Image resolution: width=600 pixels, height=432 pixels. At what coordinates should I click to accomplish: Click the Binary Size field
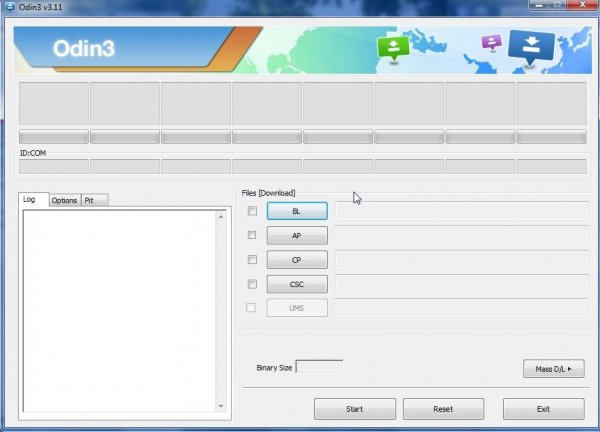(320, 367)
